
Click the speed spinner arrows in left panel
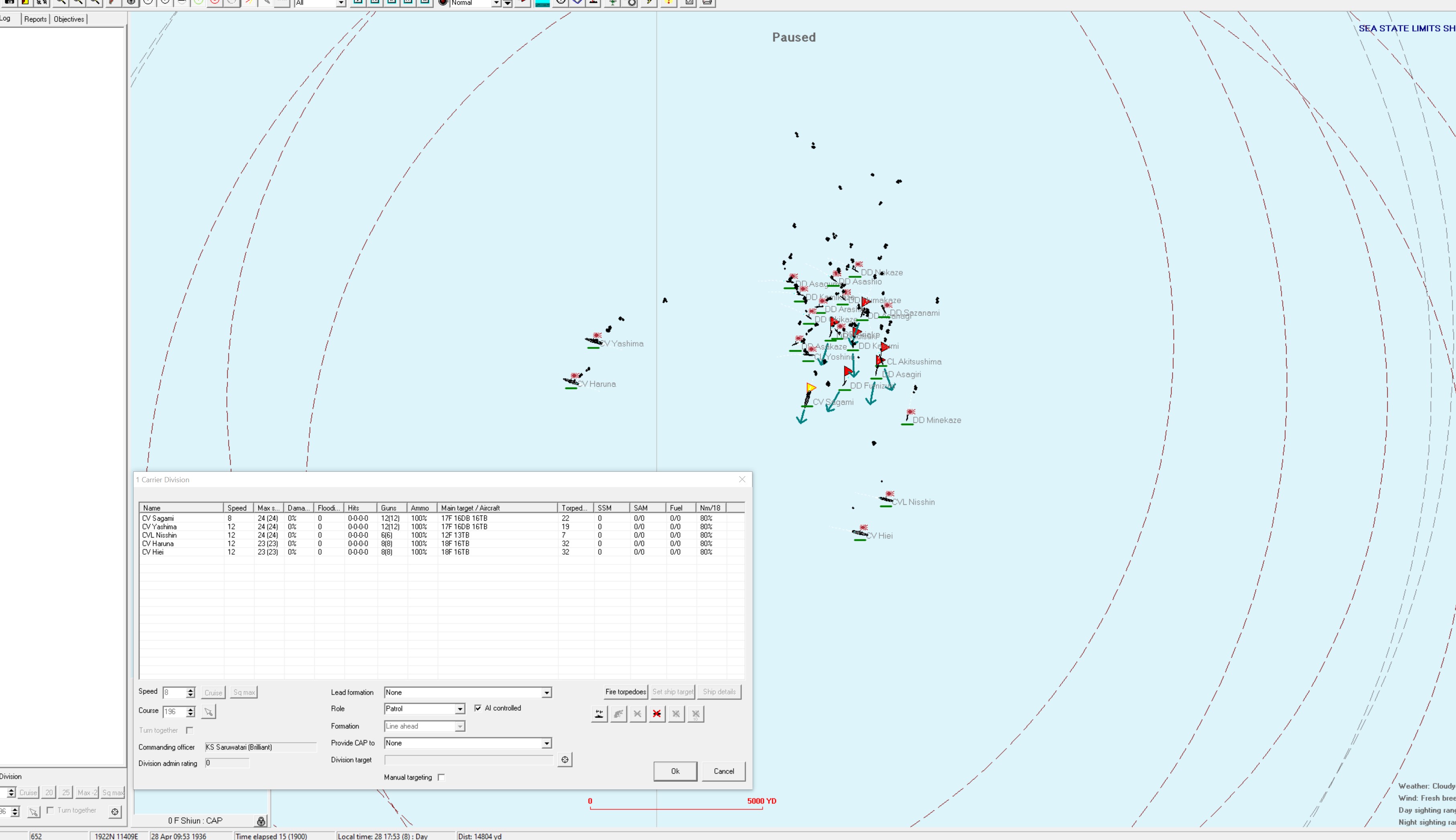point(11,793)
